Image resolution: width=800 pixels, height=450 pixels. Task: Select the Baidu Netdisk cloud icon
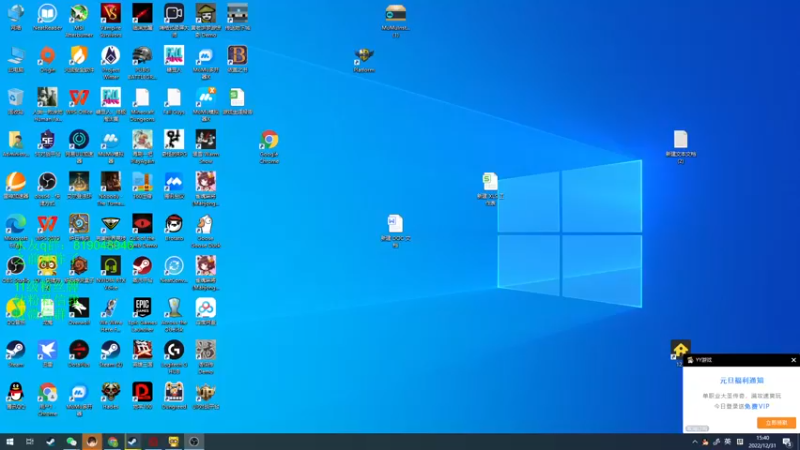(x=206, y=312)
